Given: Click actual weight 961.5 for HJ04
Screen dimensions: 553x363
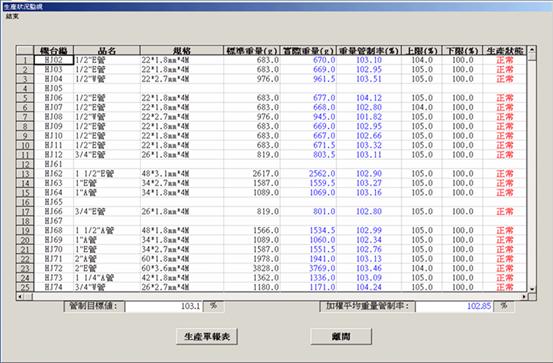Looking at the screenshot, I should 309,79.
